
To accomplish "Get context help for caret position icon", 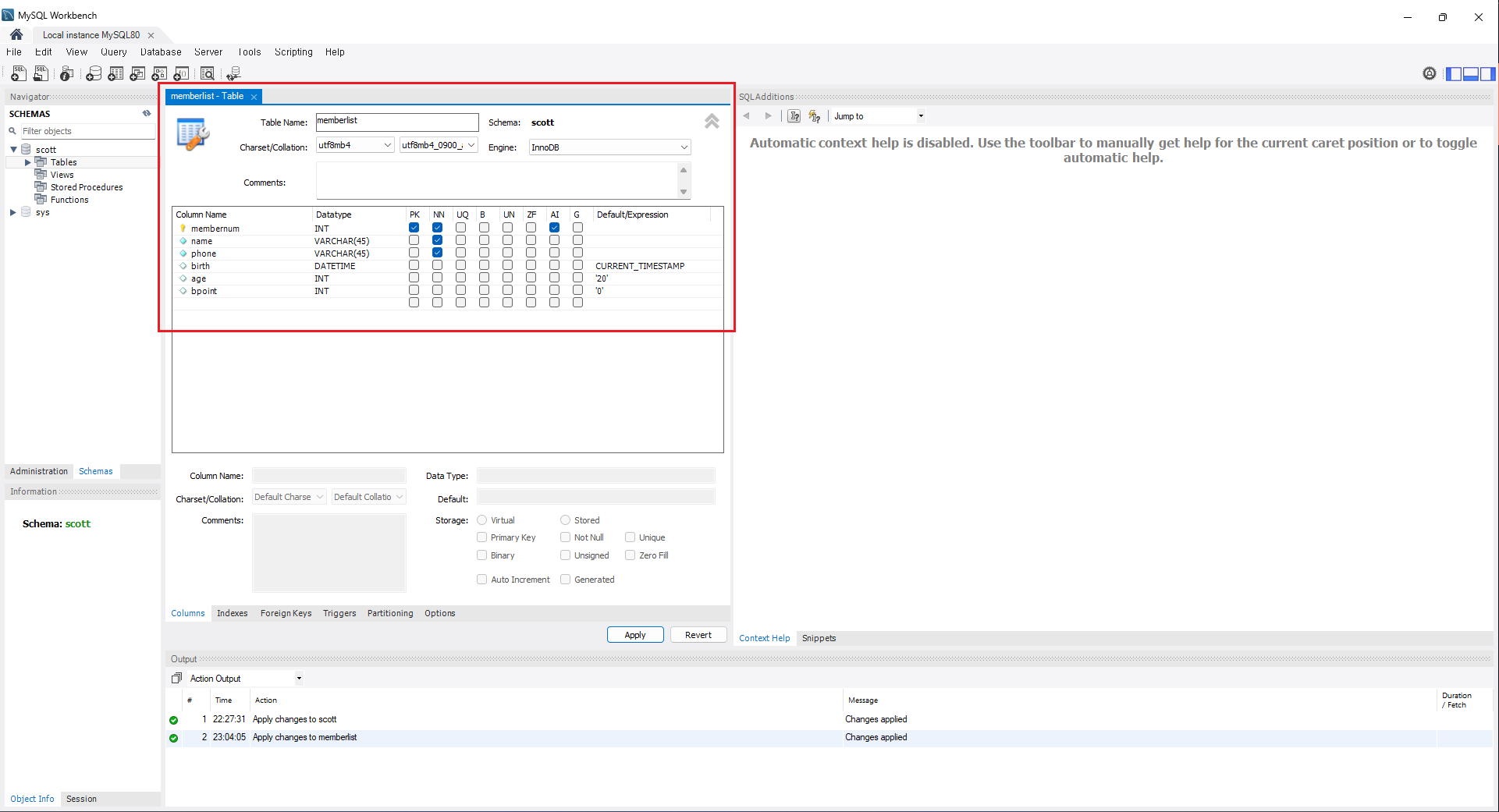I will point(794,116).
